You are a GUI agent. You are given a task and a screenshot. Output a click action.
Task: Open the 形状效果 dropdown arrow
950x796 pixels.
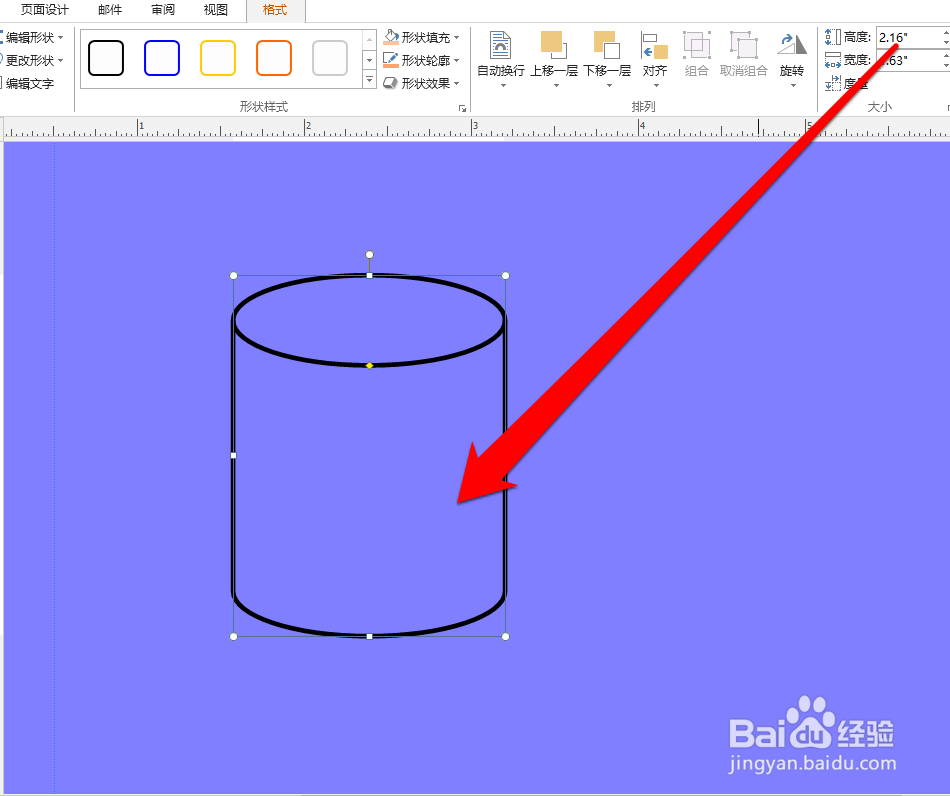[x=456, y=83]
